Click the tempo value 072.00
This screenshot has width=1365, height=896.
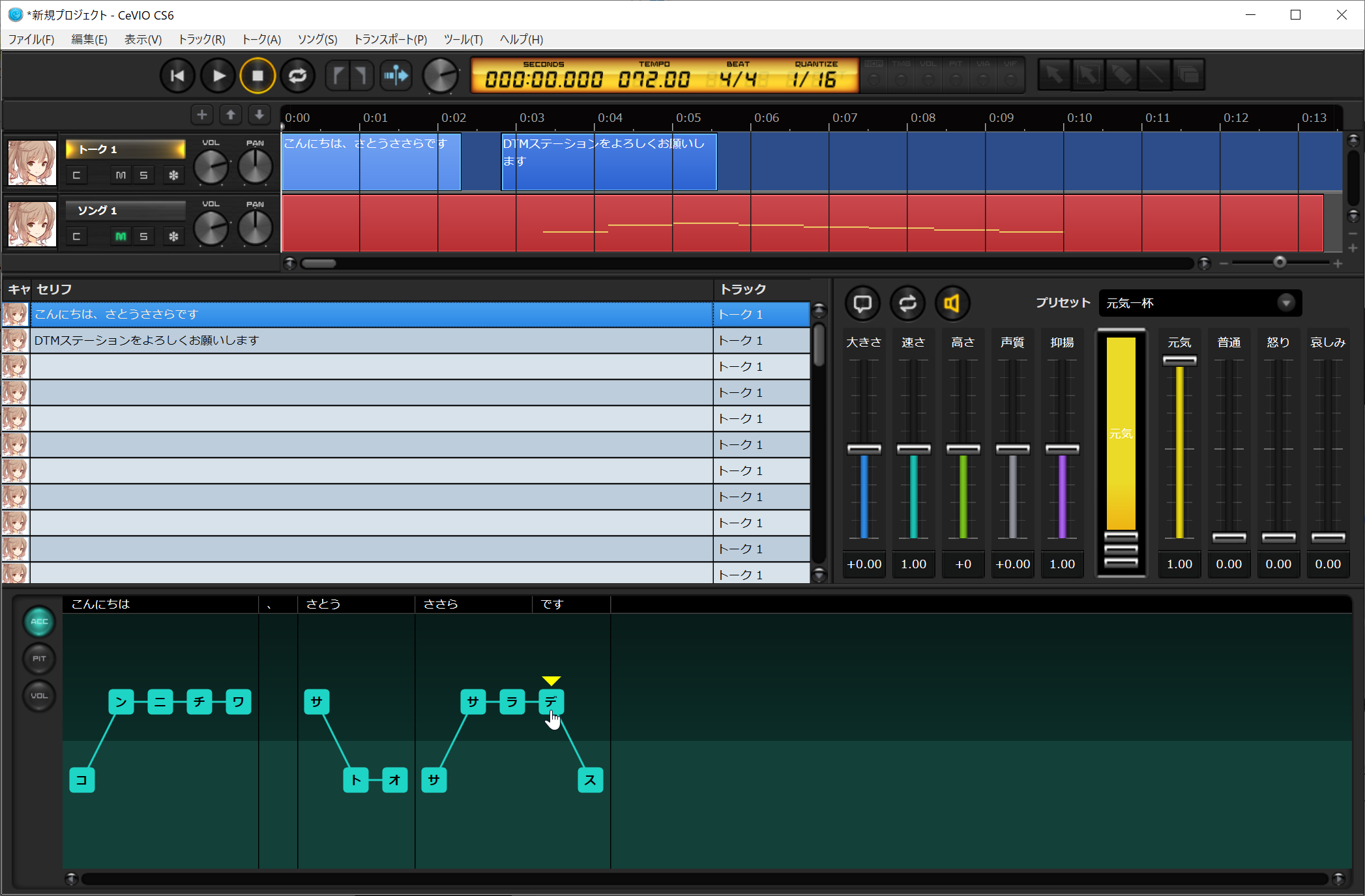tap(654, 80)
